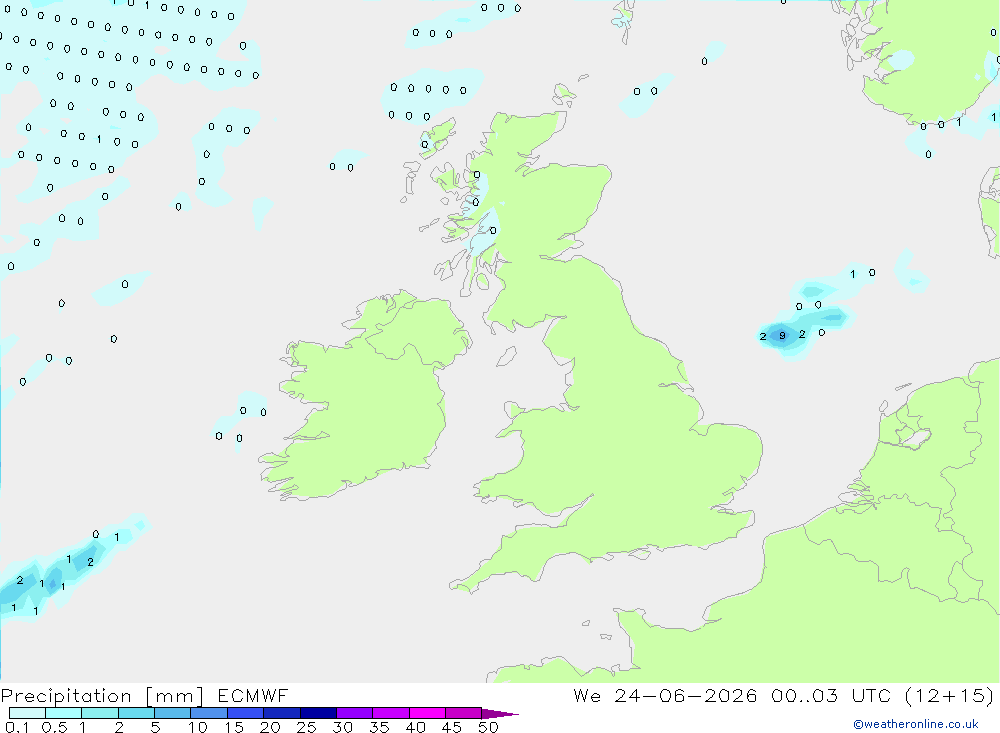The image size is (1000, 733).
Task: Click the '00..03 UTC' time label
Action: 831,695
